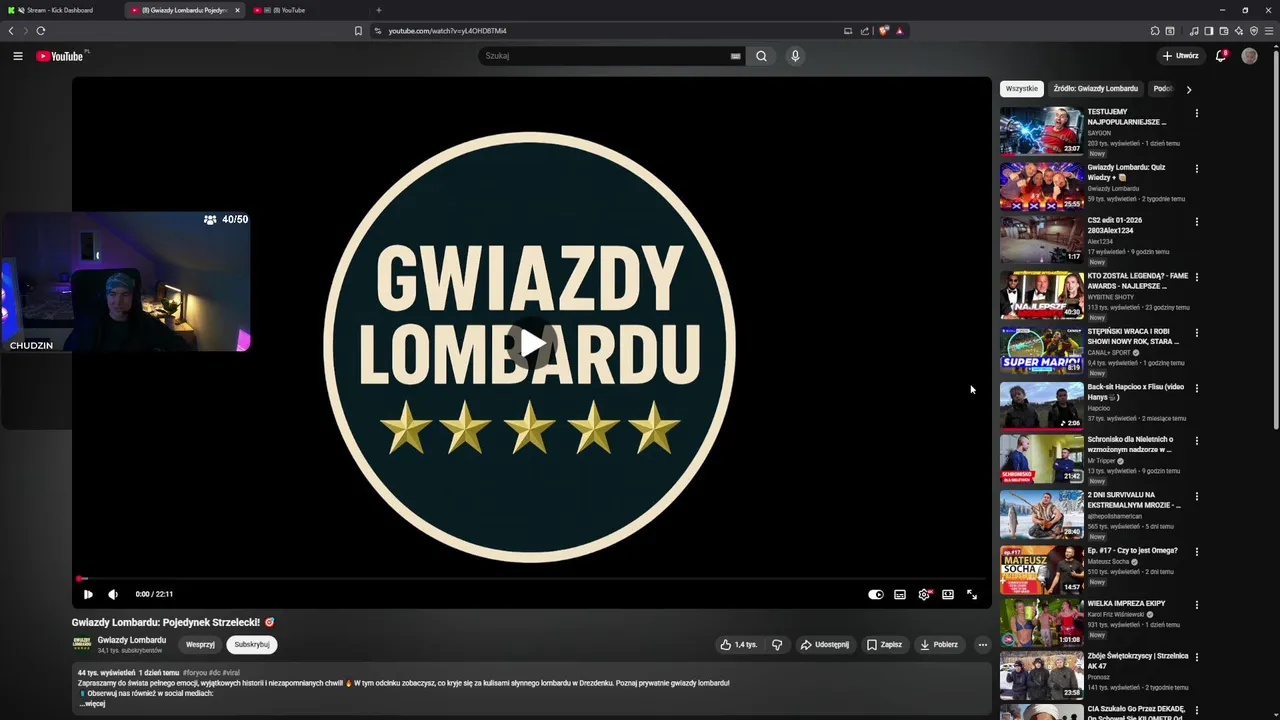Open the 2 DNI SURVIVALU video title
This screenshot has width=1280, height=720.
point(1134,500)
